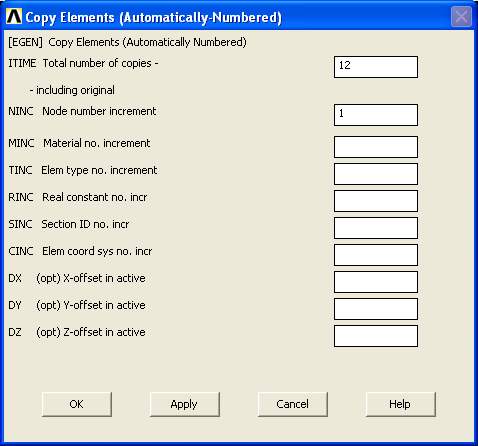This screenshot has width=478, height=446.
Task: Click the CINC elem coord sys field
Action: (376, 255)
